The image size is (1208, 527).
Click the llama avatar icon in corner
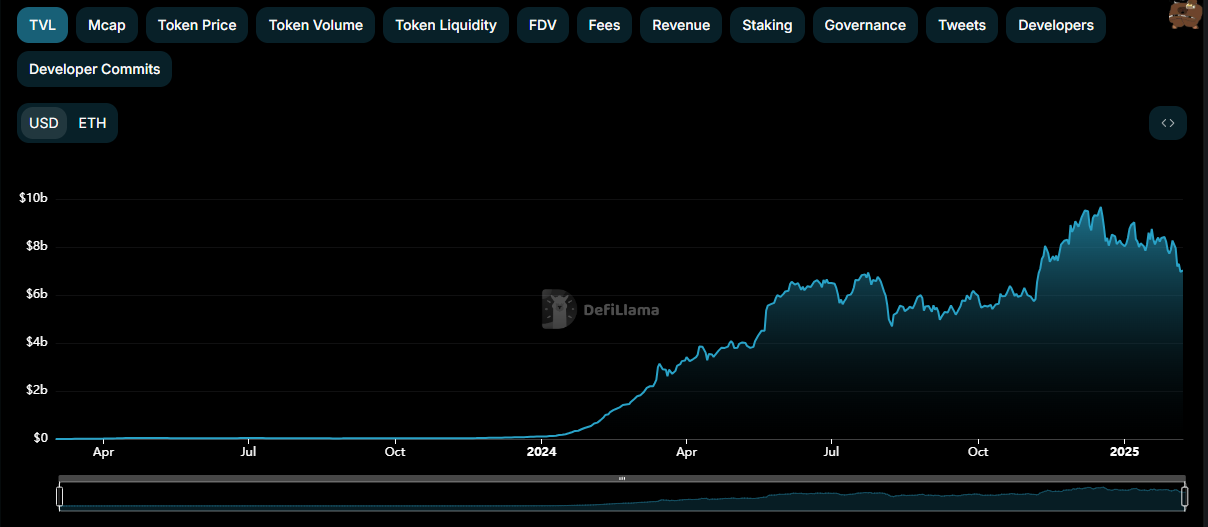coord(1184,14)
